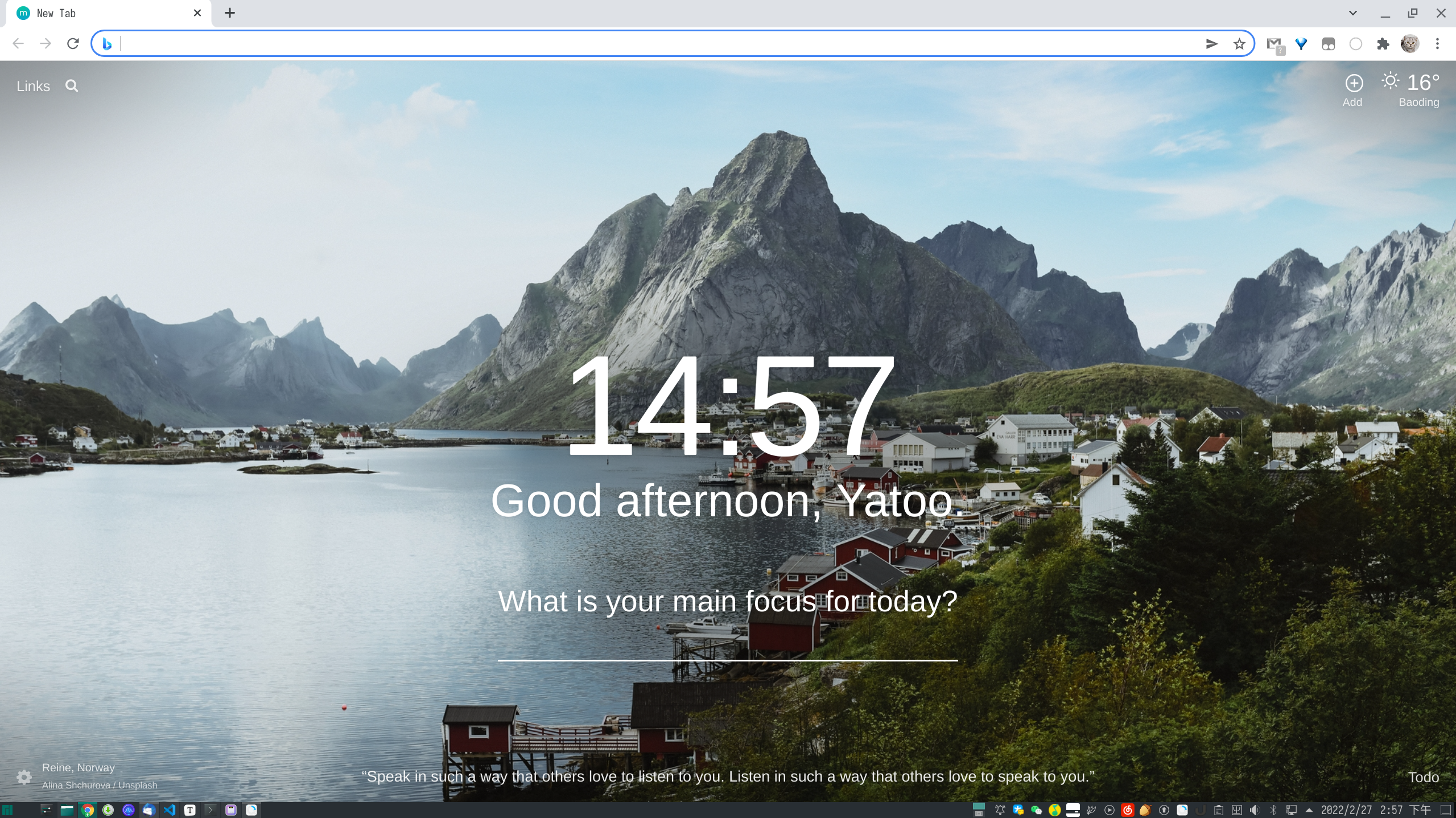Click the share/send page arrow icon

pos(1211,44)
